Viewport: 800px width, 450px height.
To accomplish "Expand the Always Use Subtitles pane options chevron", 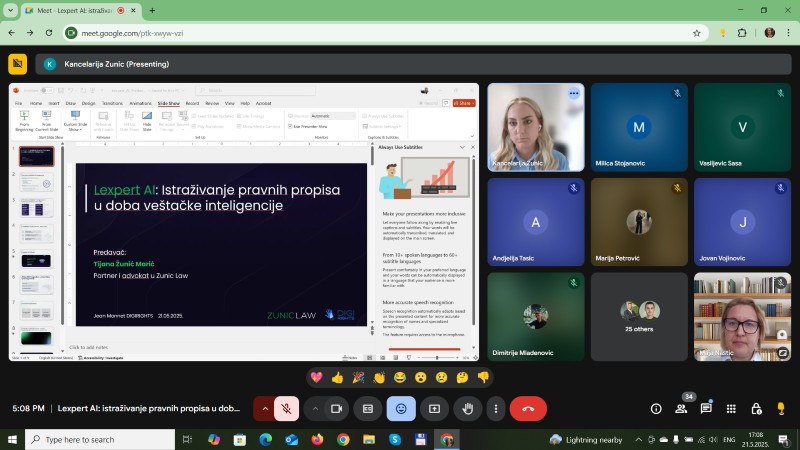I will point(462,147).
